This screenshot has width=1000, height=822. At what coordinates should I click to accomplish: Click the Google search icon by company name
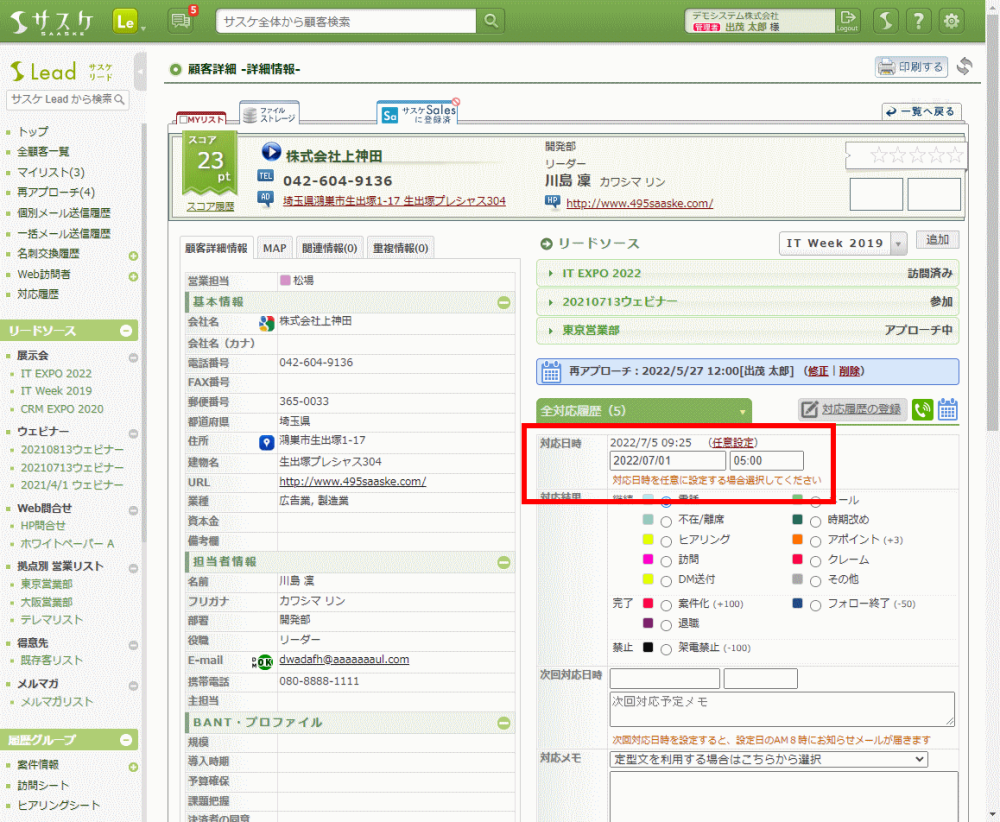coord(267,323)
